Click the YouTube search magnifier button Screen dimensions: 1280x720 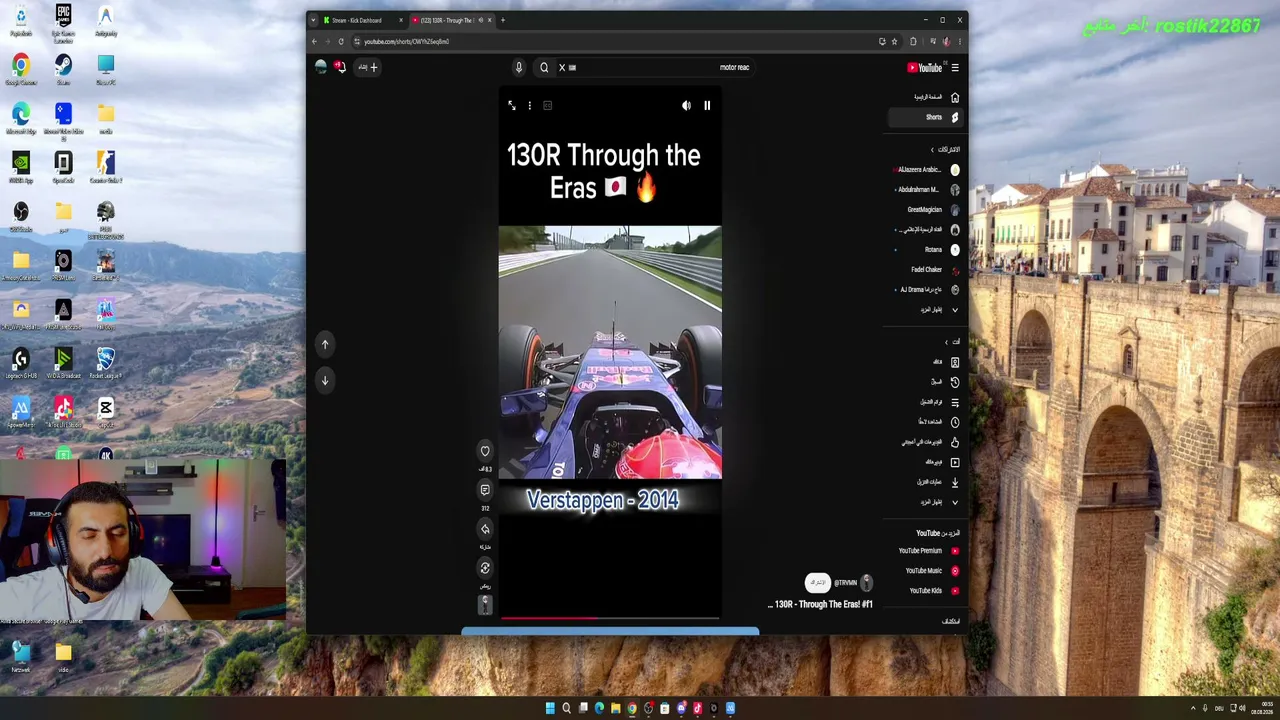(544, 67)
